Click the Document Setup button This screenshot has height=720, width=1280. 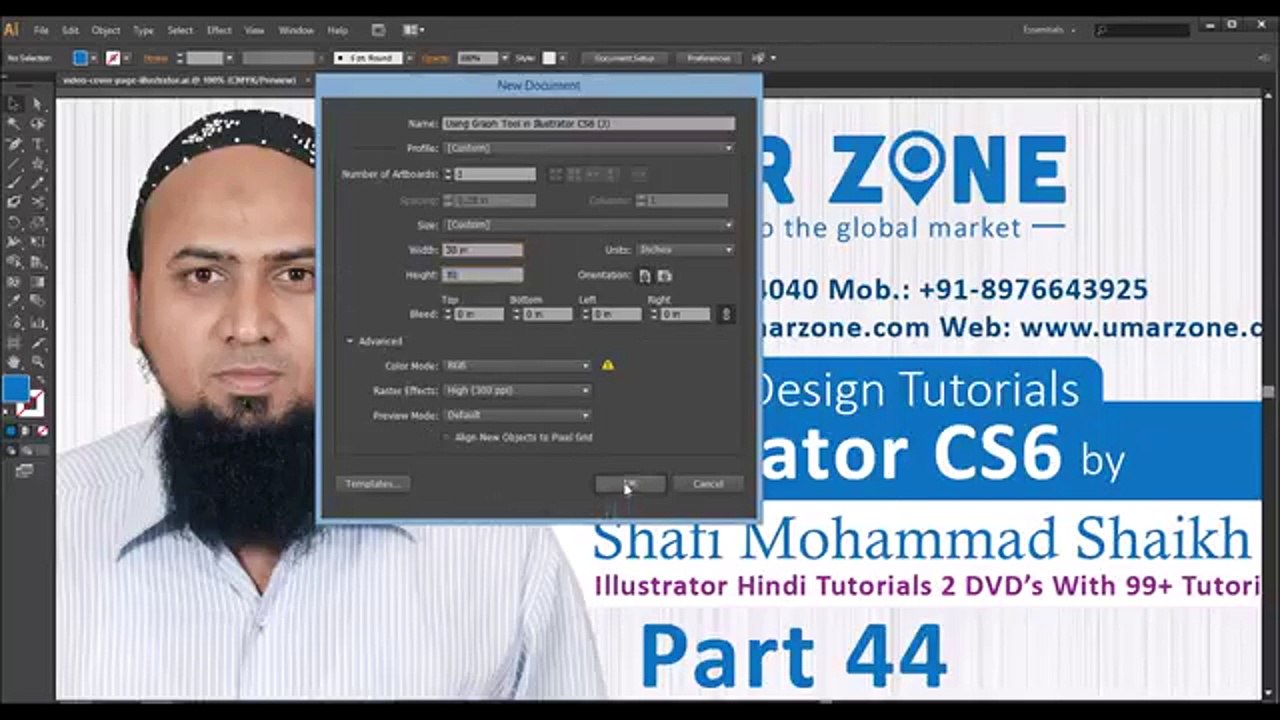(x=624, y=58)
